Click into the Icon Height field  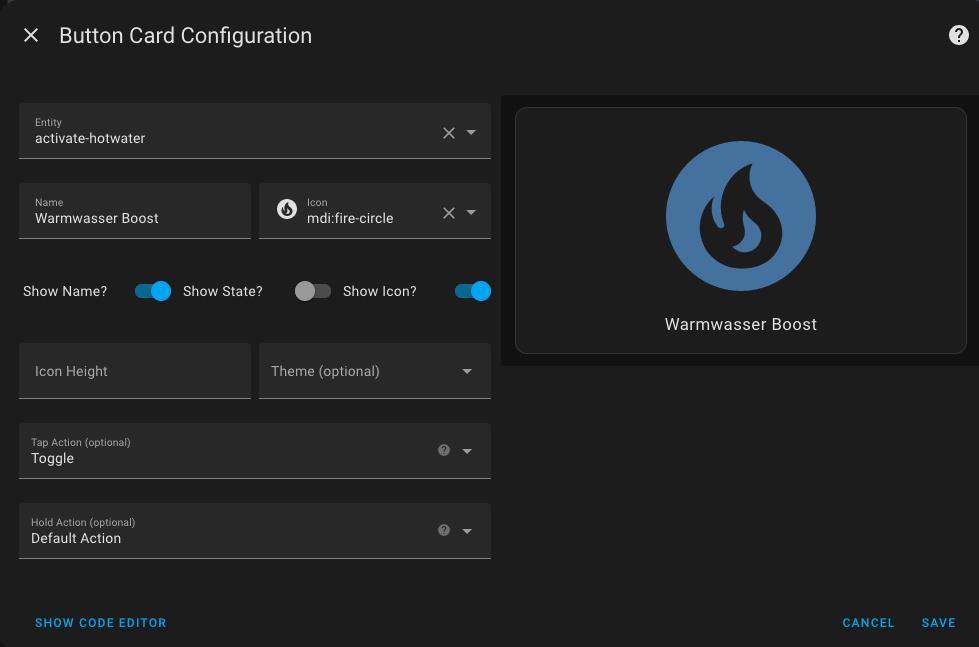(135, 371)
